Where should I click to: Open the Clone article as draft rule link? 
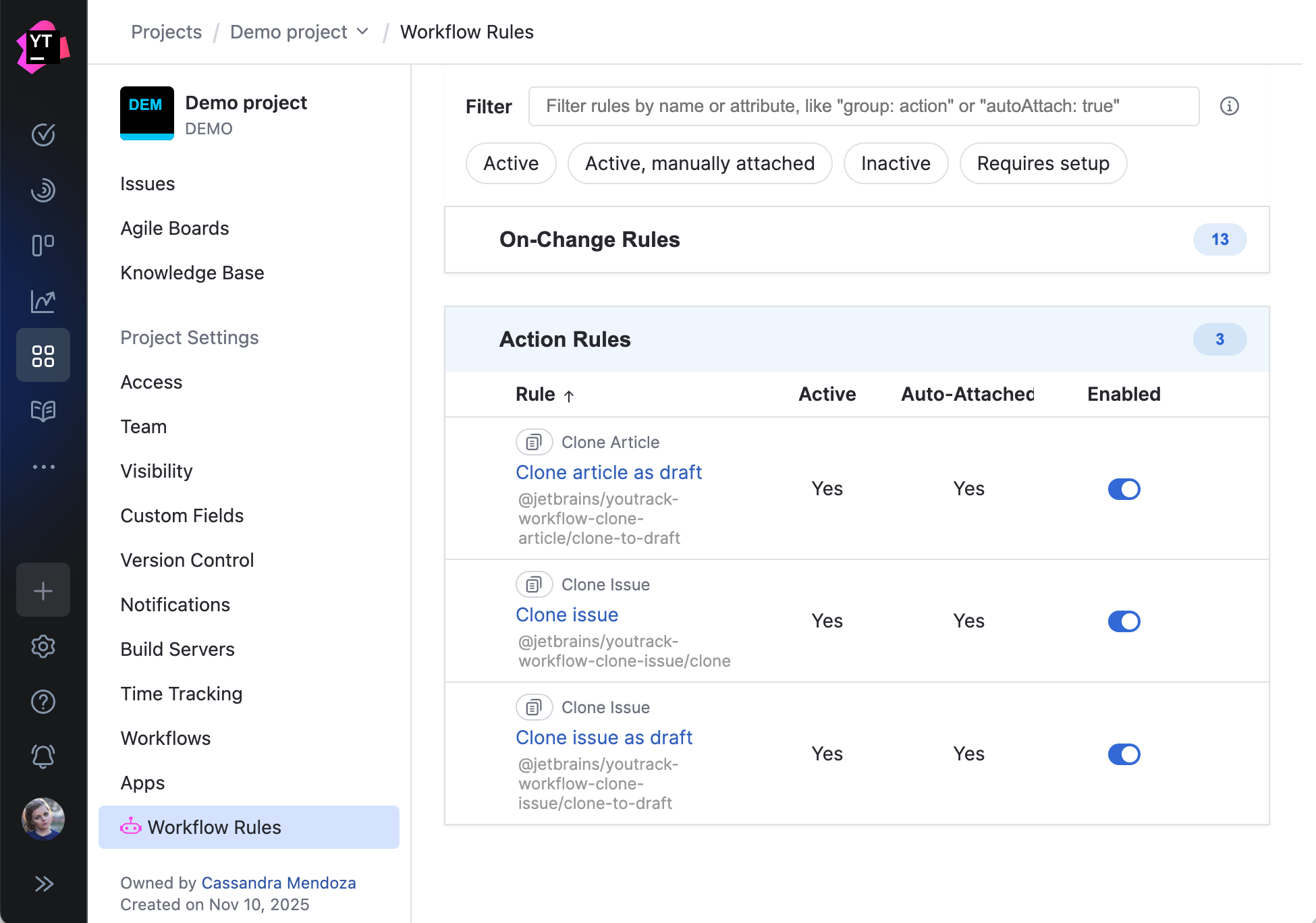pyautogui.click(x=608, y=472)
